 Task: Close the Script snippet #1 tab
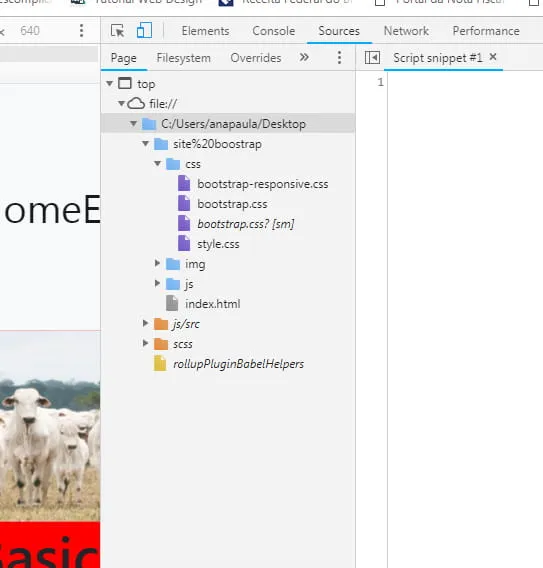coord(493,57)
